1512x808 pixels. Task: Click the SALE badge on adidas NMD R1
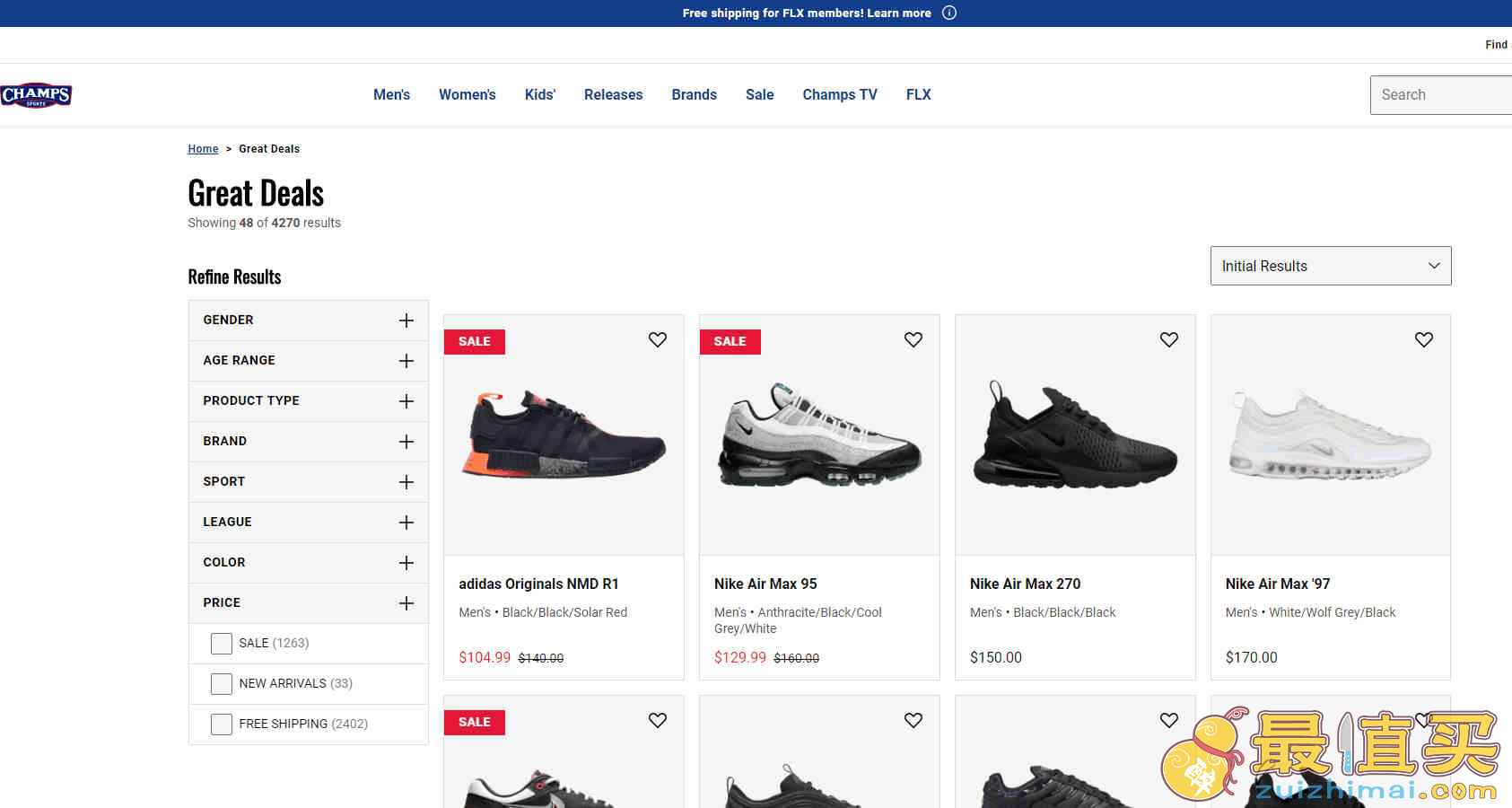click(x=475, y=341)
